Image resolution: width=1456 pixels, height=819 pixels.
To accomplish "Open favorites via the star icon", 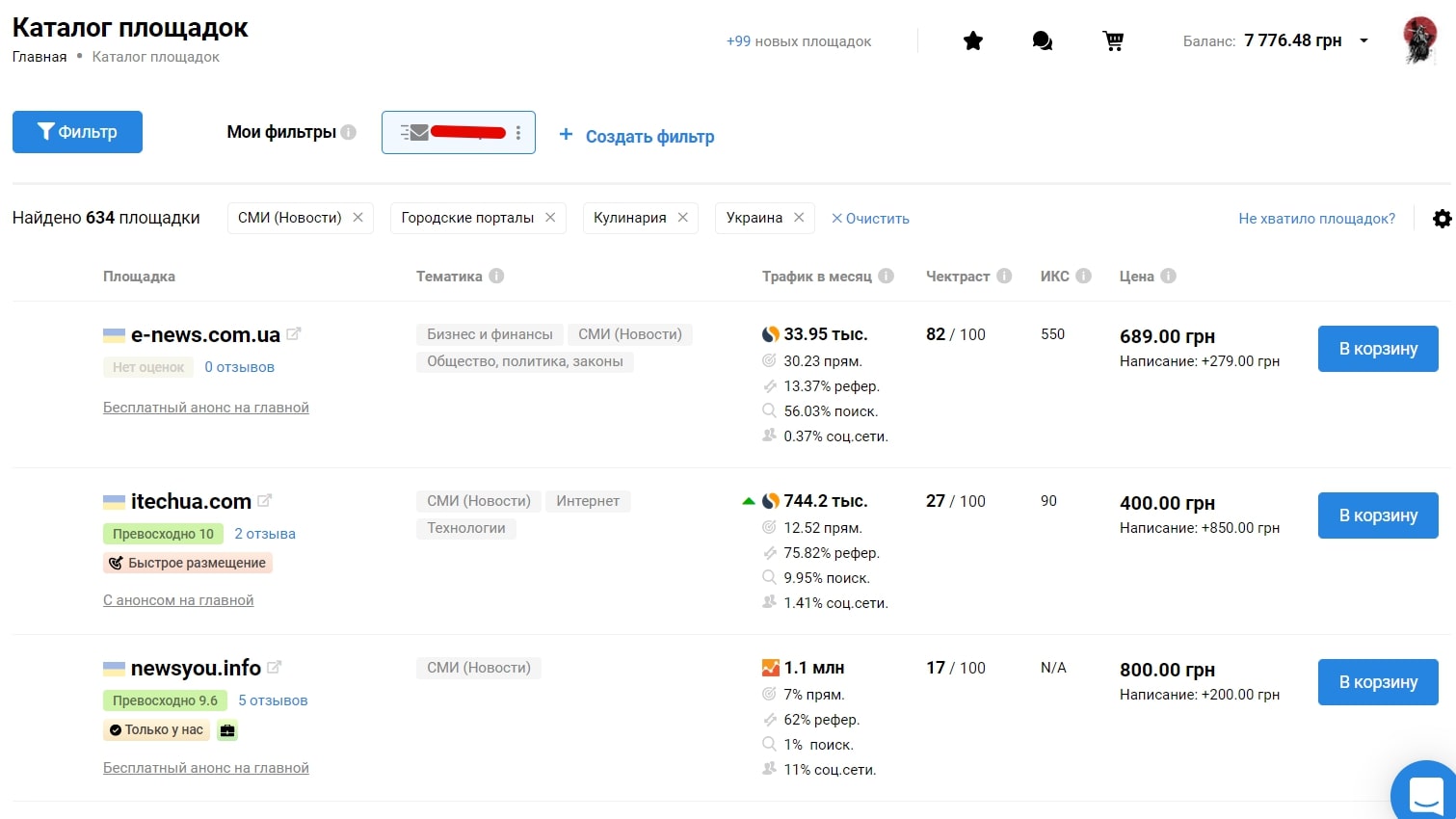I will pyautogui.click(x=973, y=40).
